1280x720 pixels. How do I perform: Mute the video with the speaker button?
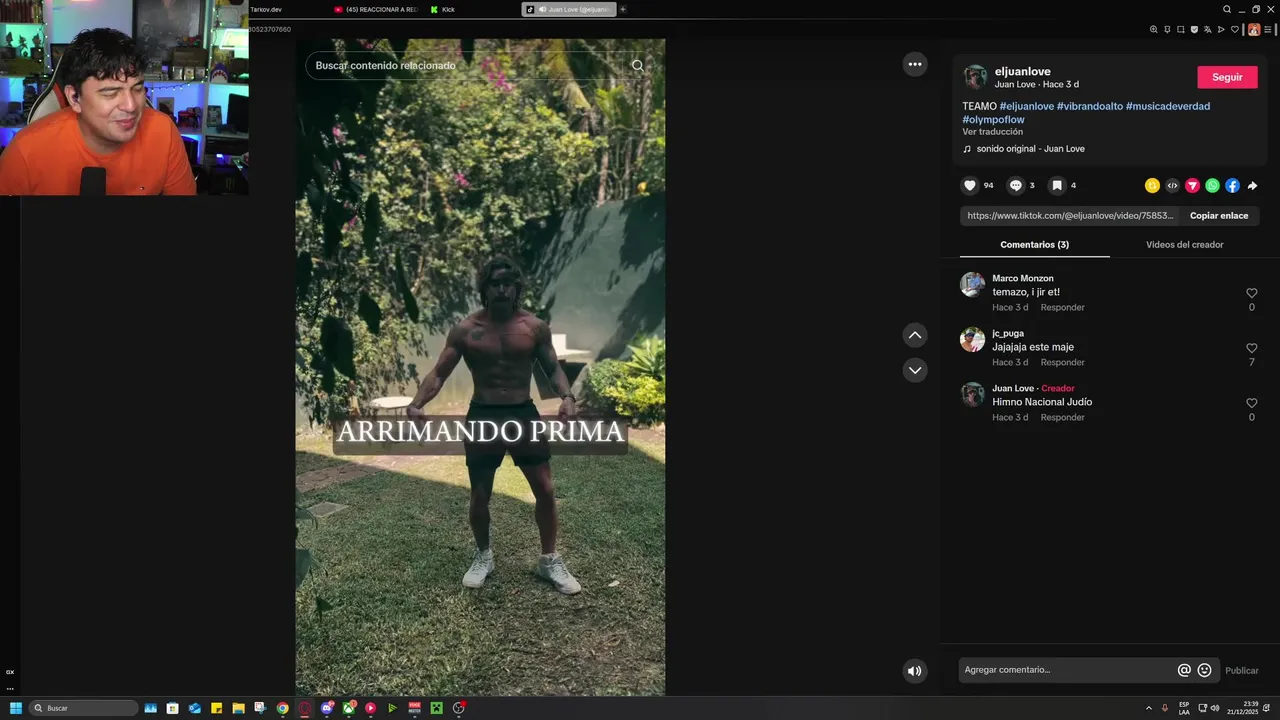click(x=914, y=671)
